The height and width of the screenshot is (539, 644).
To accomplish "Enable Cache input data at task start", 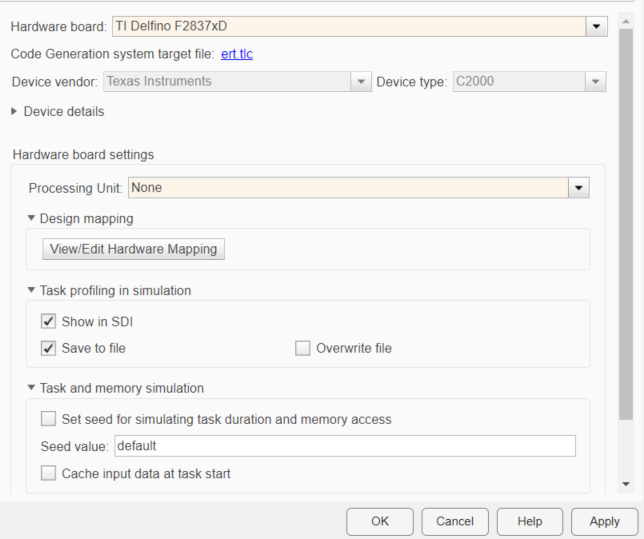I will click(49, 473).
